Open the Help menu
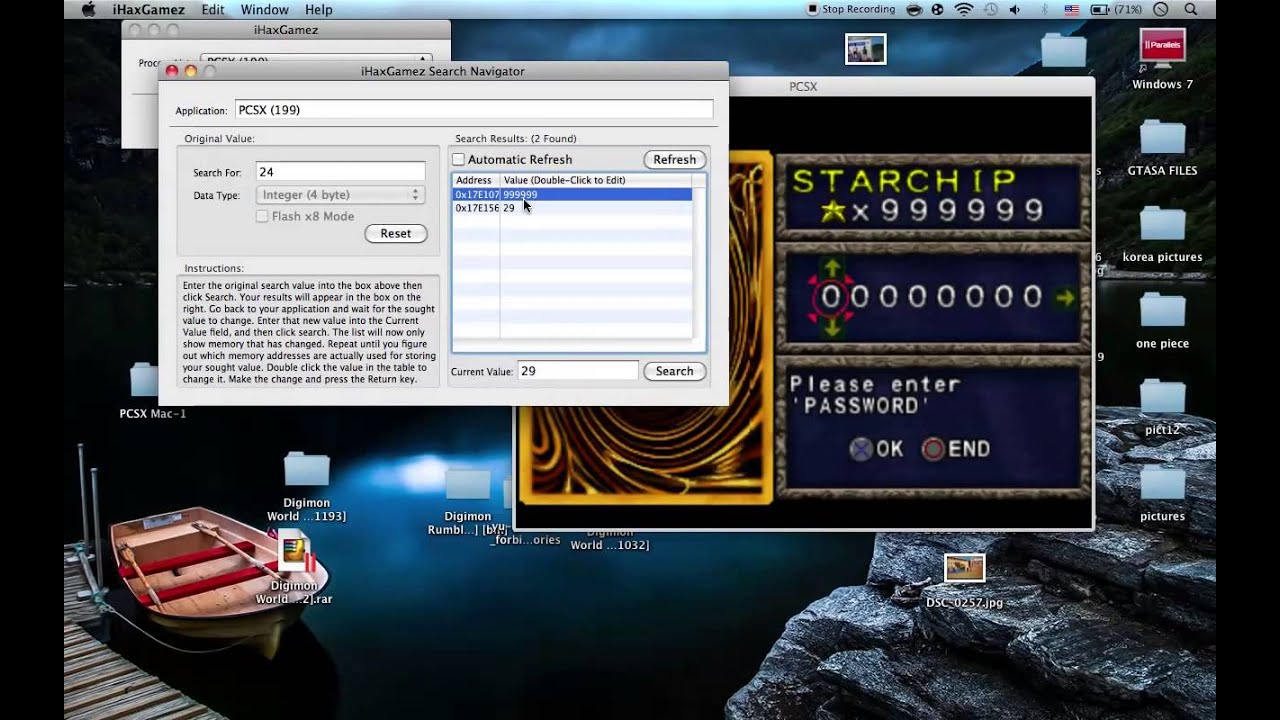 tap(318, 9)
